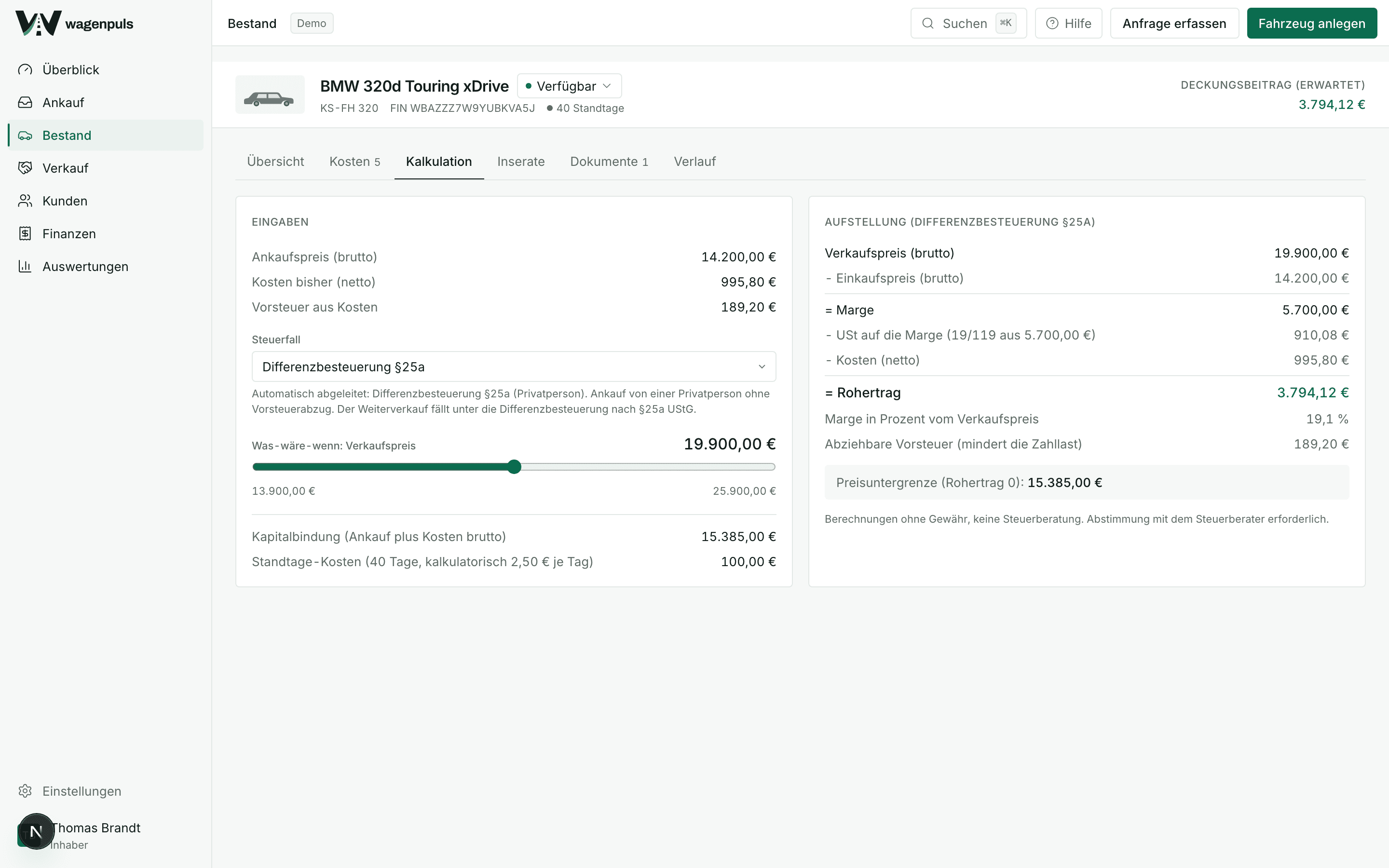This screenshot has width=1389, height=868.
Task: Click the question mark Hilfe icon
Action: point(1052,24)
